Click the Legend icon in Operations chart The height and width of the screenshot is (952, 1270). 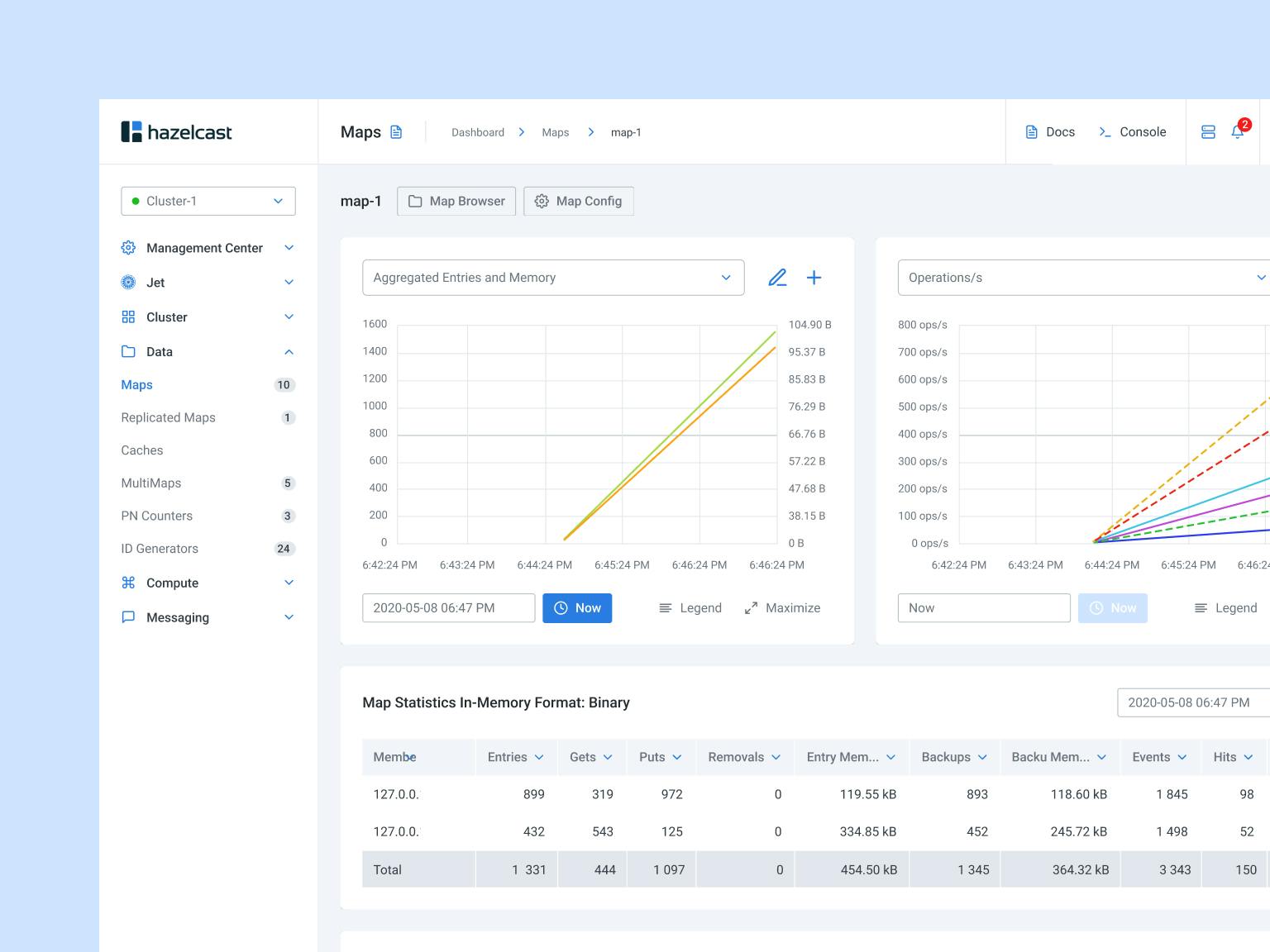1201,608
